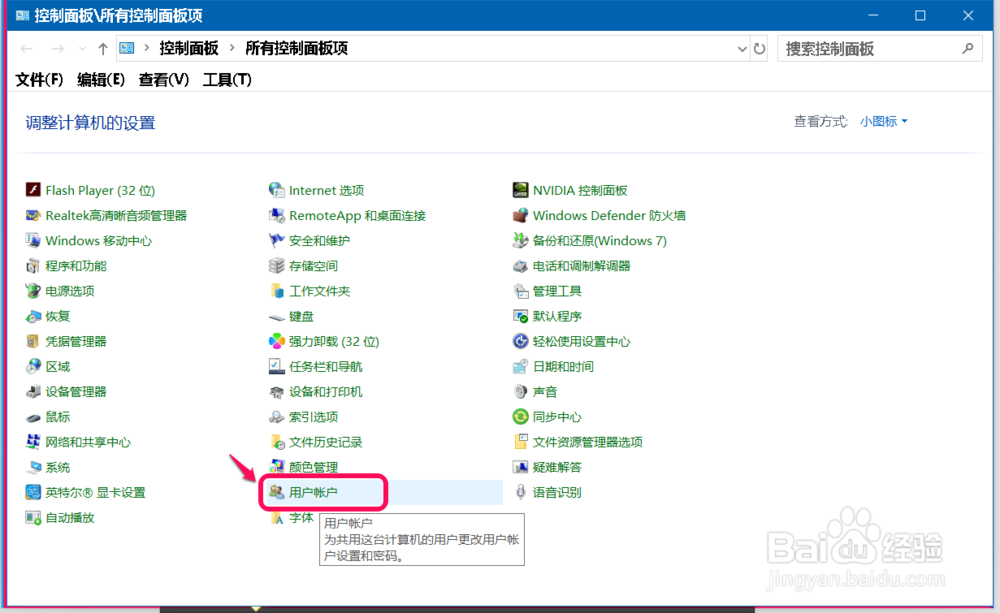Open the NVIDIA 控制面板 icon
The height and width of the screenshot is (613, 1000).
pyautogui.click(x=520, y=190)
